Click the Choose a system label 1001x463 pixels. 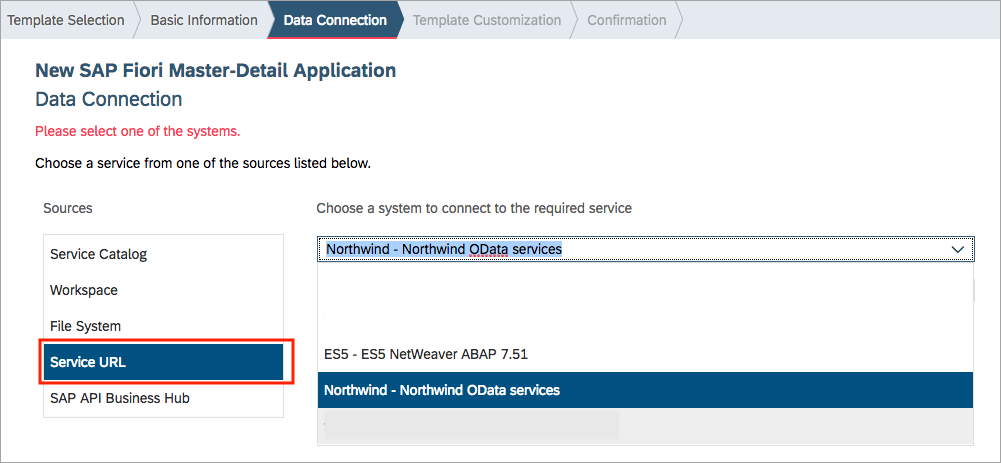(474, 208)
